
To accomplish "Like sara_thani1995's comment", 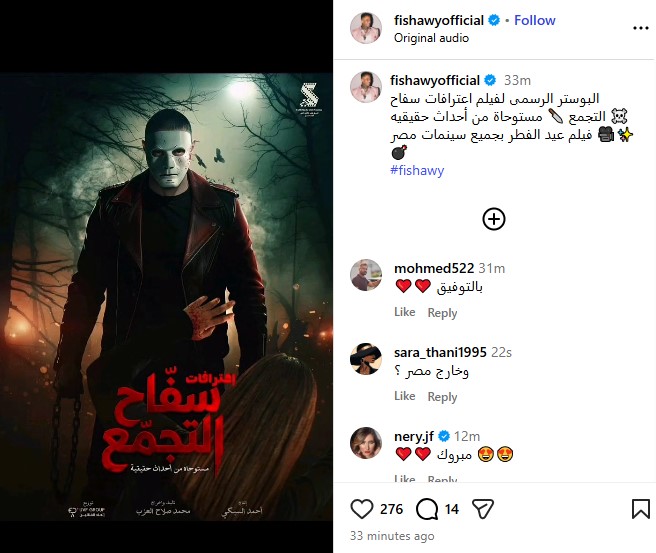I will [x=405, y=396].
